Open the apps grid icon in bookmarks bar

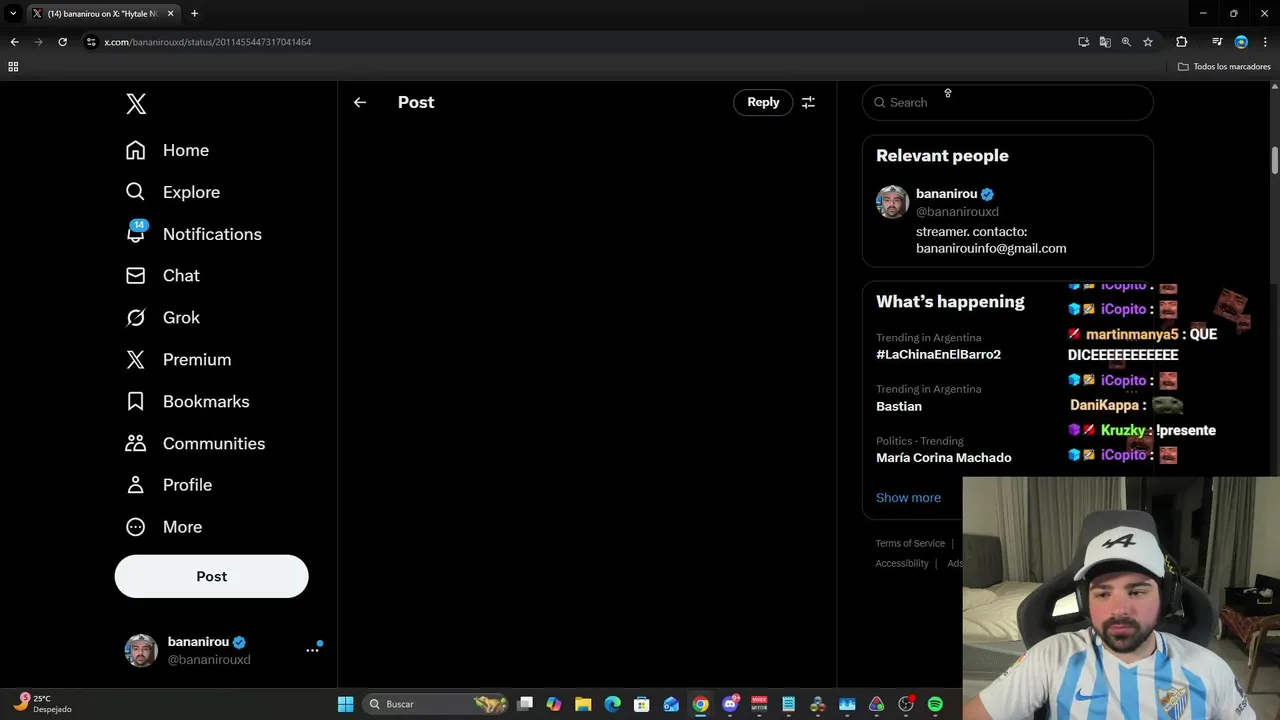point(13,66)
